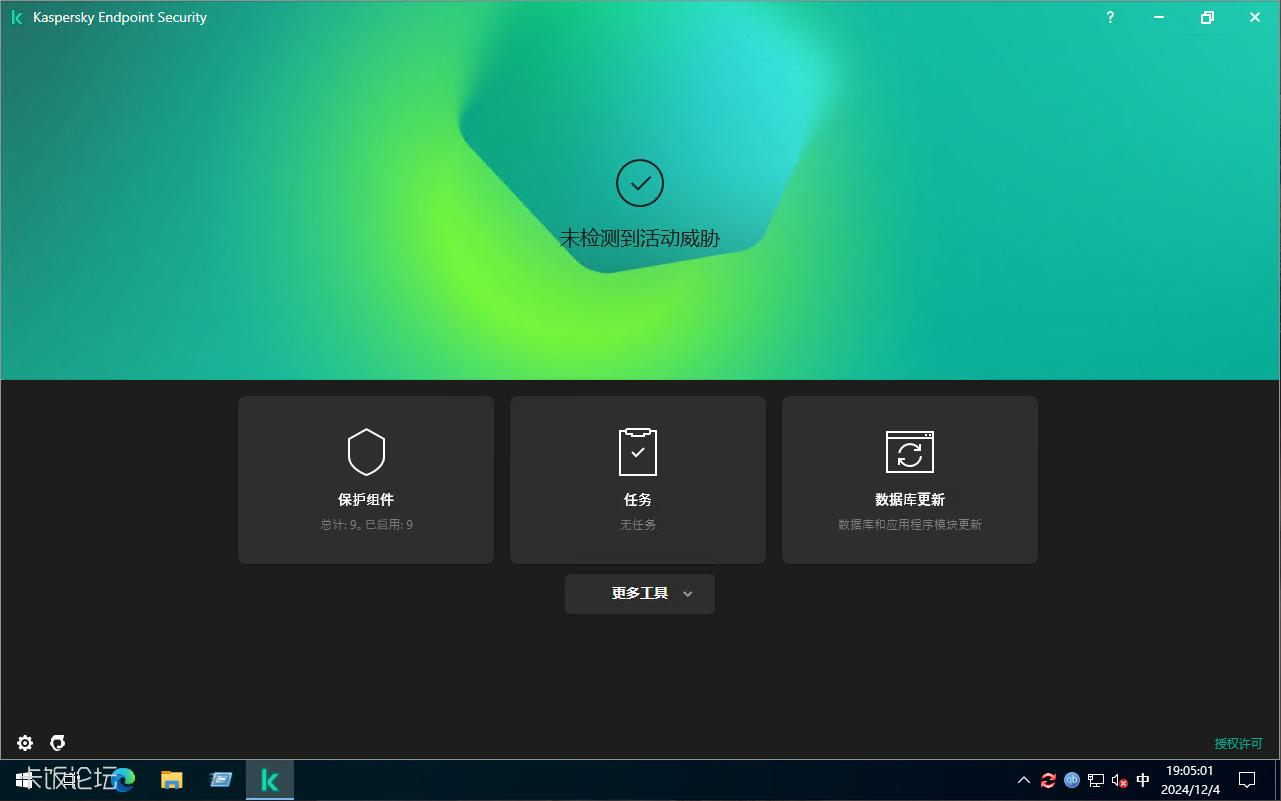Click the 数据库和应用程序模块更新 description text

(x=910, y=524)
